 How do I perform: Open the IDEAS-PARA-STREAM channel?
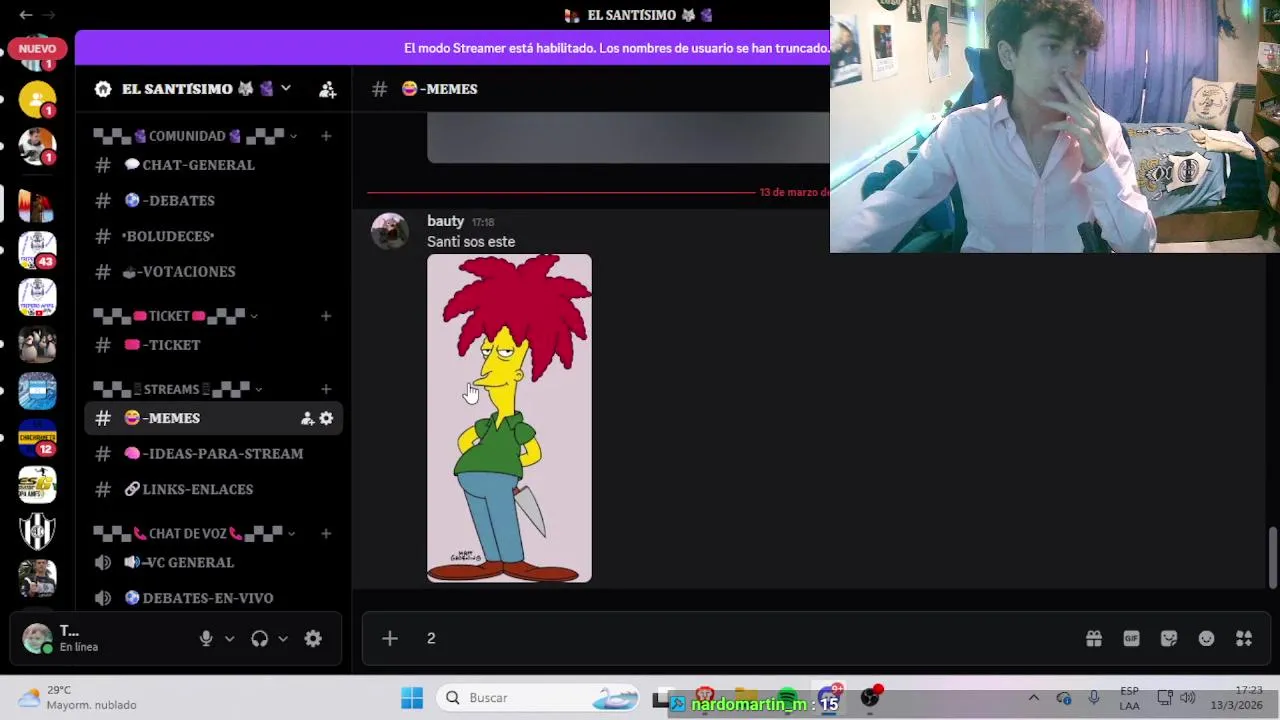[x=213, y=454]
